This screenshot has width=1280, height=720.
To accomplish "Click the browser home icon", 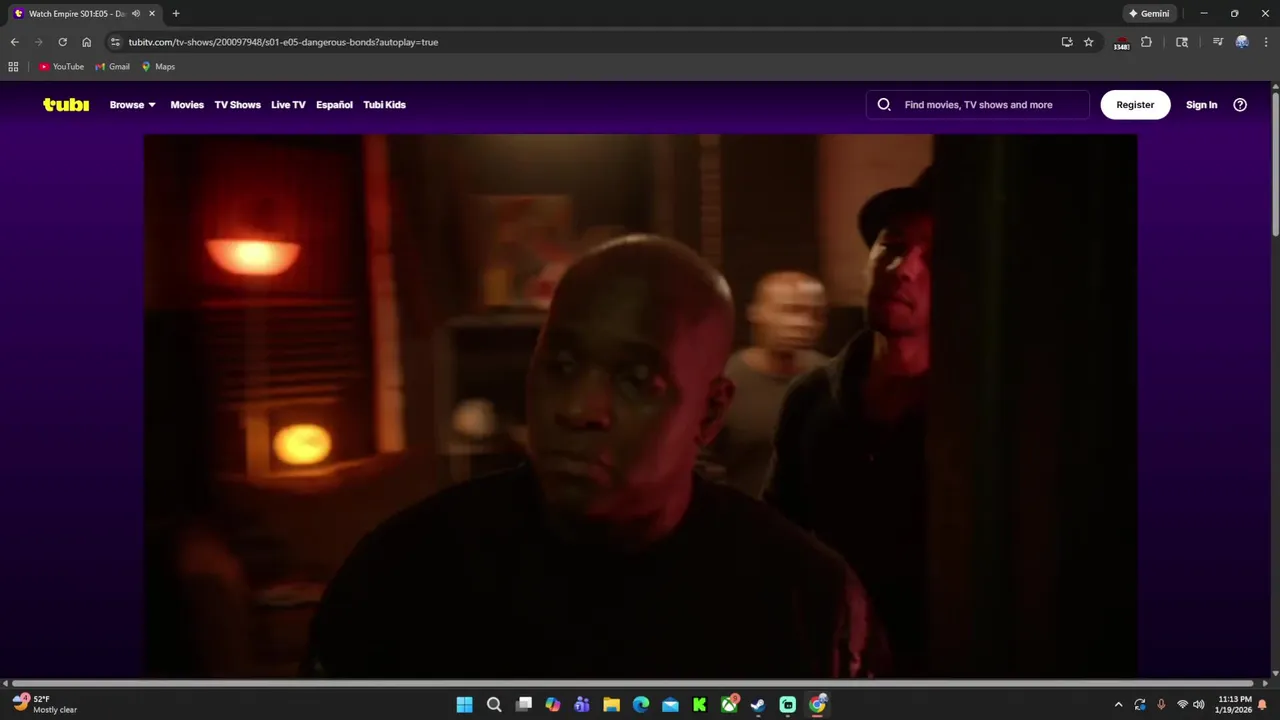I will click(86, 42).
